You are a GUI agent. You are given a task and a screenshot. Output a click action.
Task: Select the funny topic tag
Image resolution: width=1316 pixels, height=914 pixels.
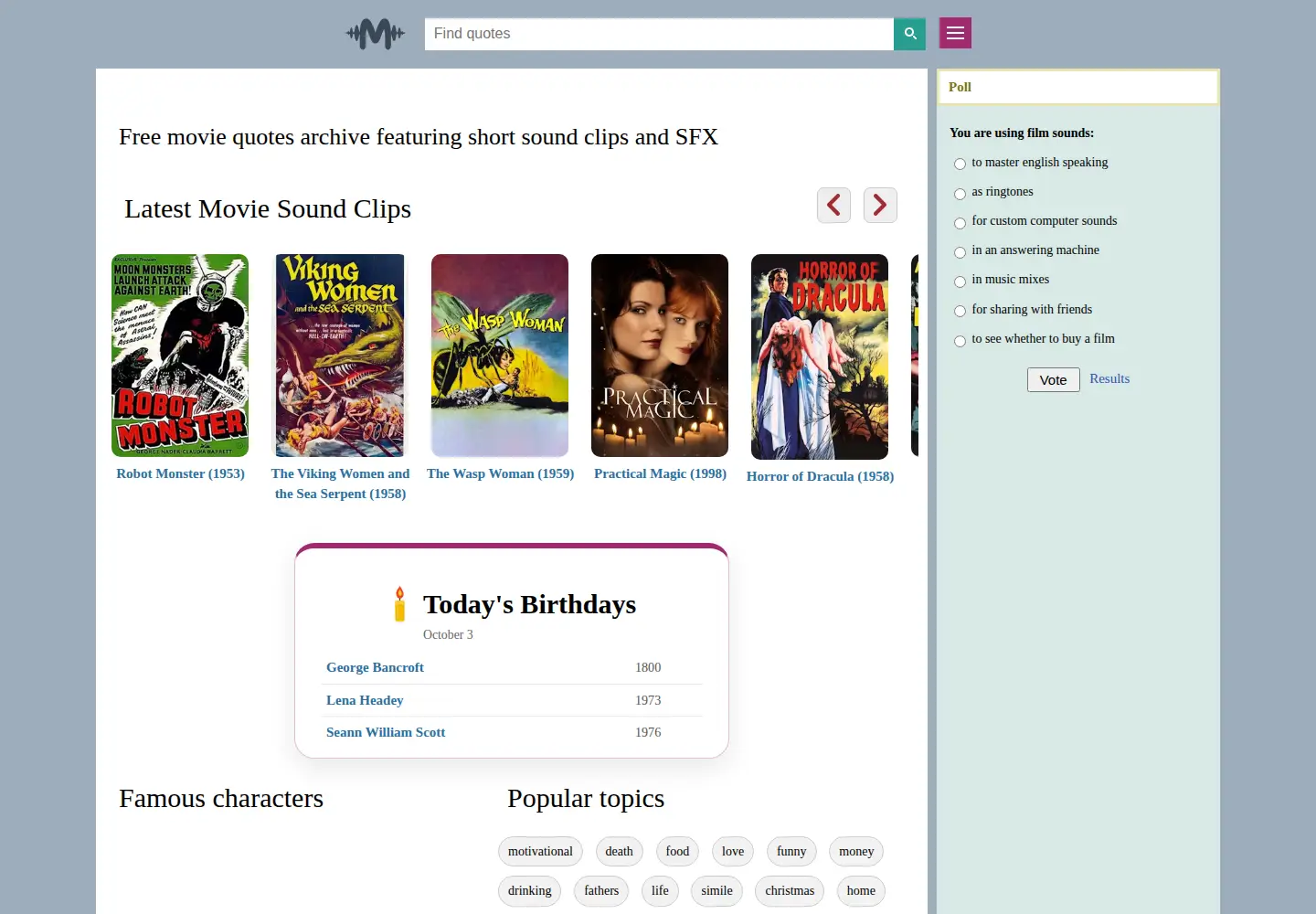coord(791,852)
